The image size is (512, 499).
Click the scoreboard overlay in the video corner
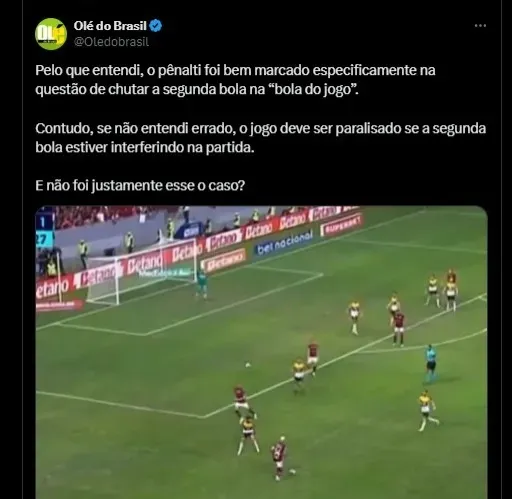tap(44, 230)
